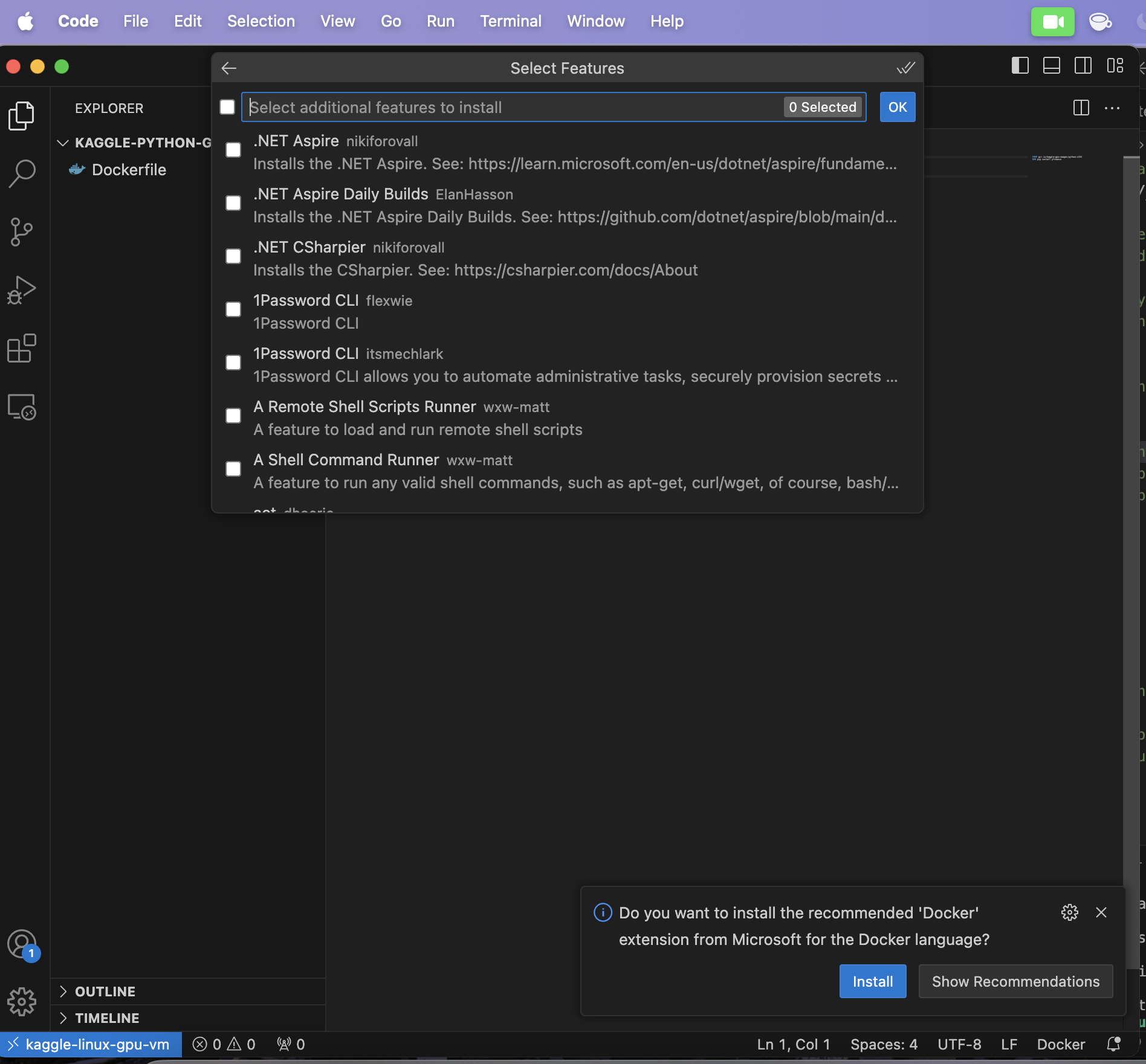Open notification settings gear in Docker prompt
The image size is (1146, 1064).
tap(1070, 912)
